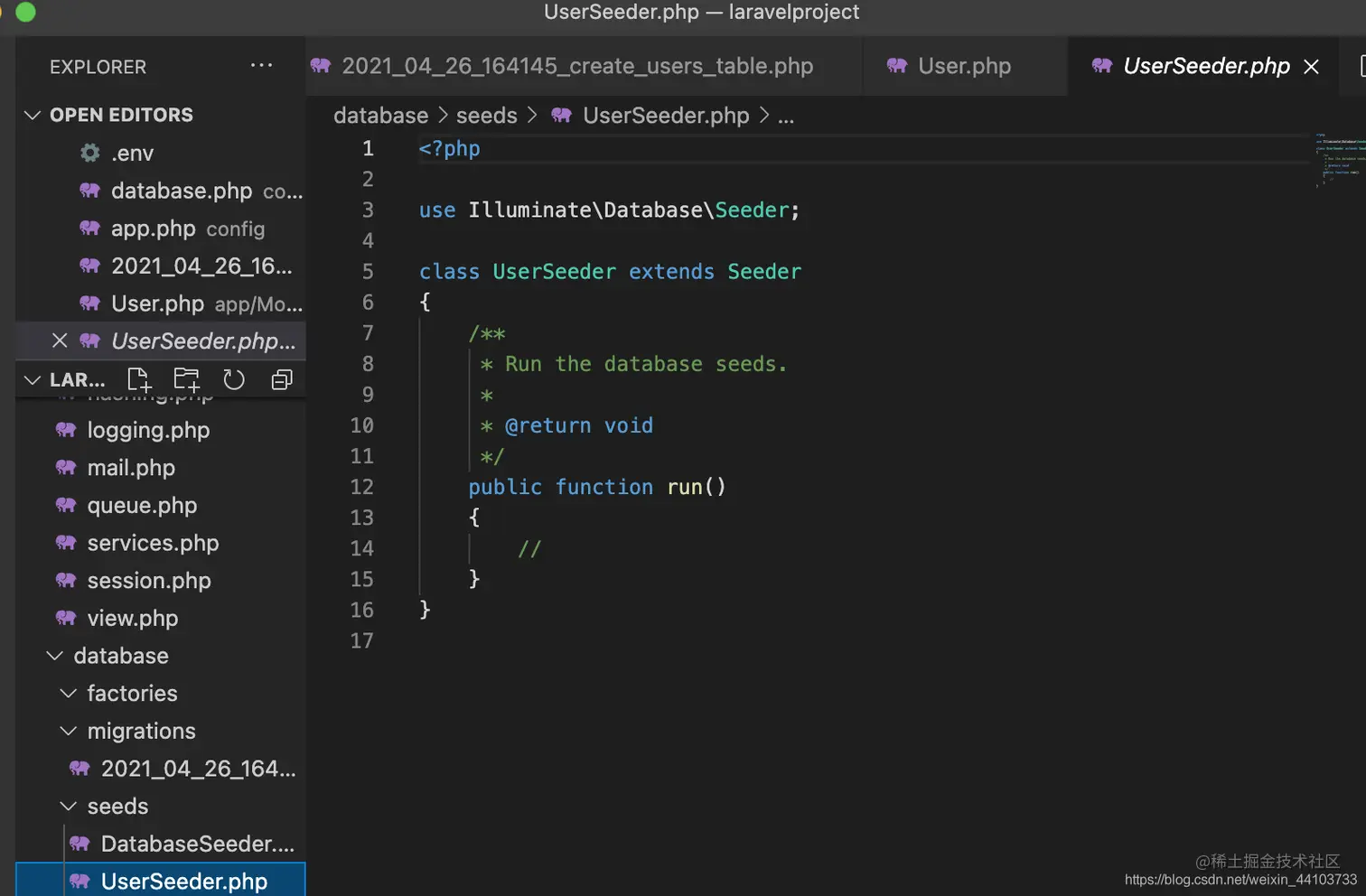Click PHP icon beside app.php open editor

[89, 229]
